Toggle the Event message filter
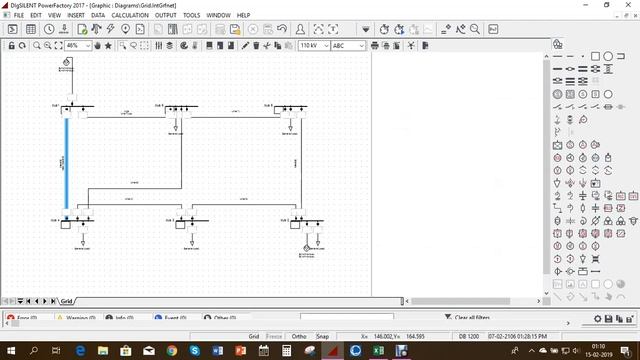This screenshot has width=640, height=360. coord(171,318)
